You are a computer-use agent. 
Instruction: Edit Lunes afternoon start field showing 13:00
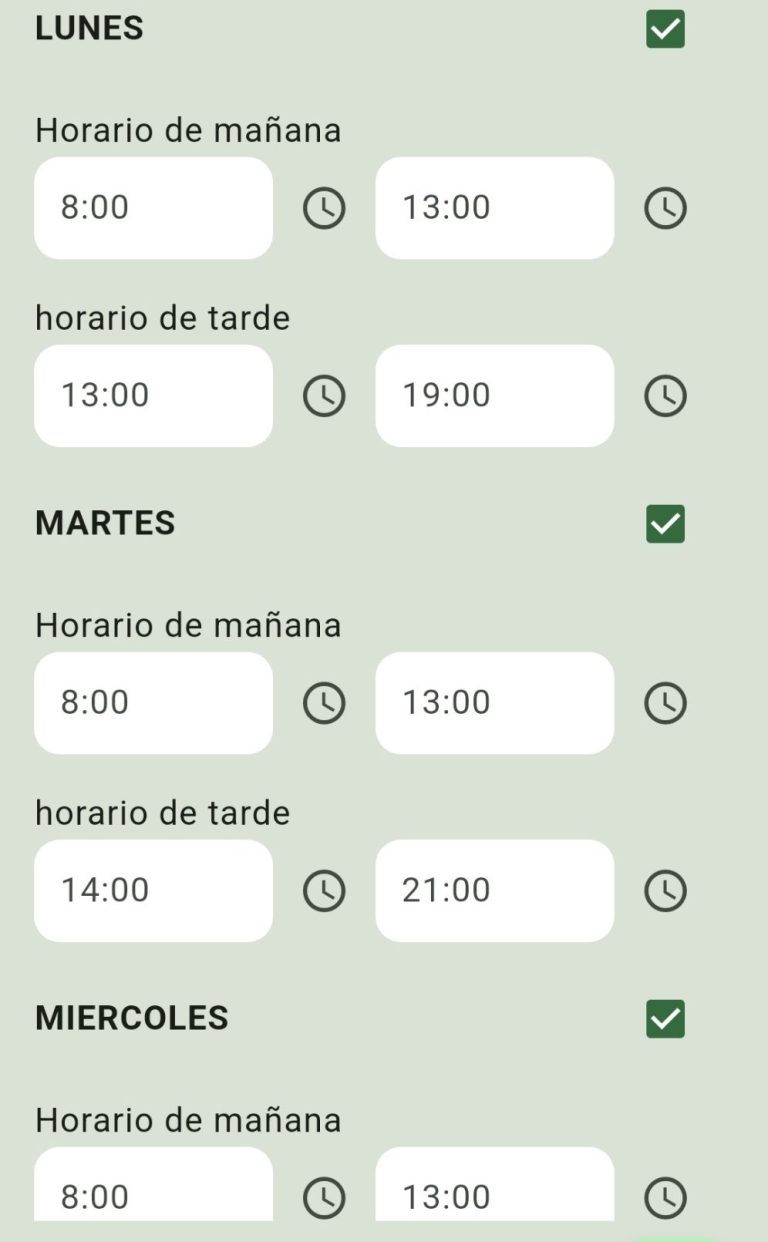click(153, 396)
